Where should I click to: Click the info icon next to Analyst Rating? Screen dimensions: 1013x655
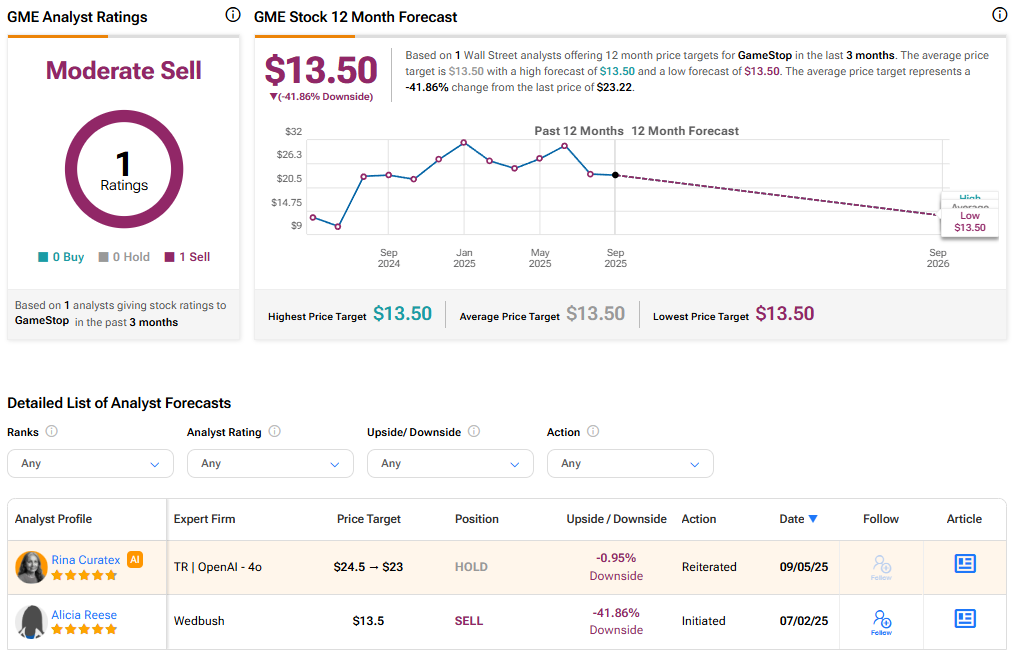pos(275,431)
